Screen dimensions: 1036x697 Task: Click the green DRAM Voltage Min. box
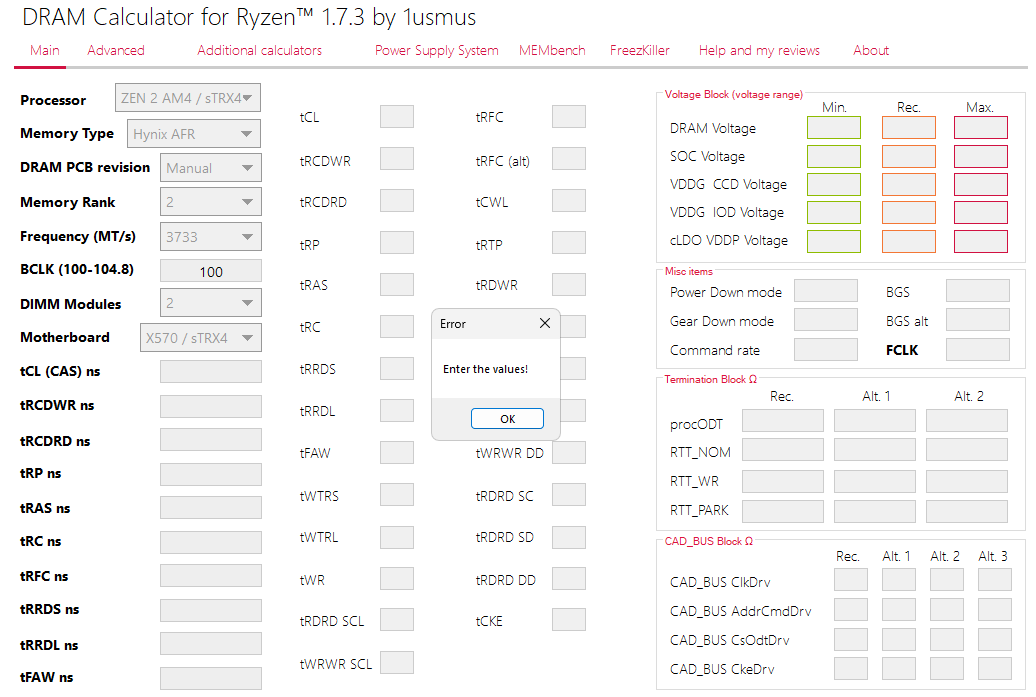click(x=834, y=128)
